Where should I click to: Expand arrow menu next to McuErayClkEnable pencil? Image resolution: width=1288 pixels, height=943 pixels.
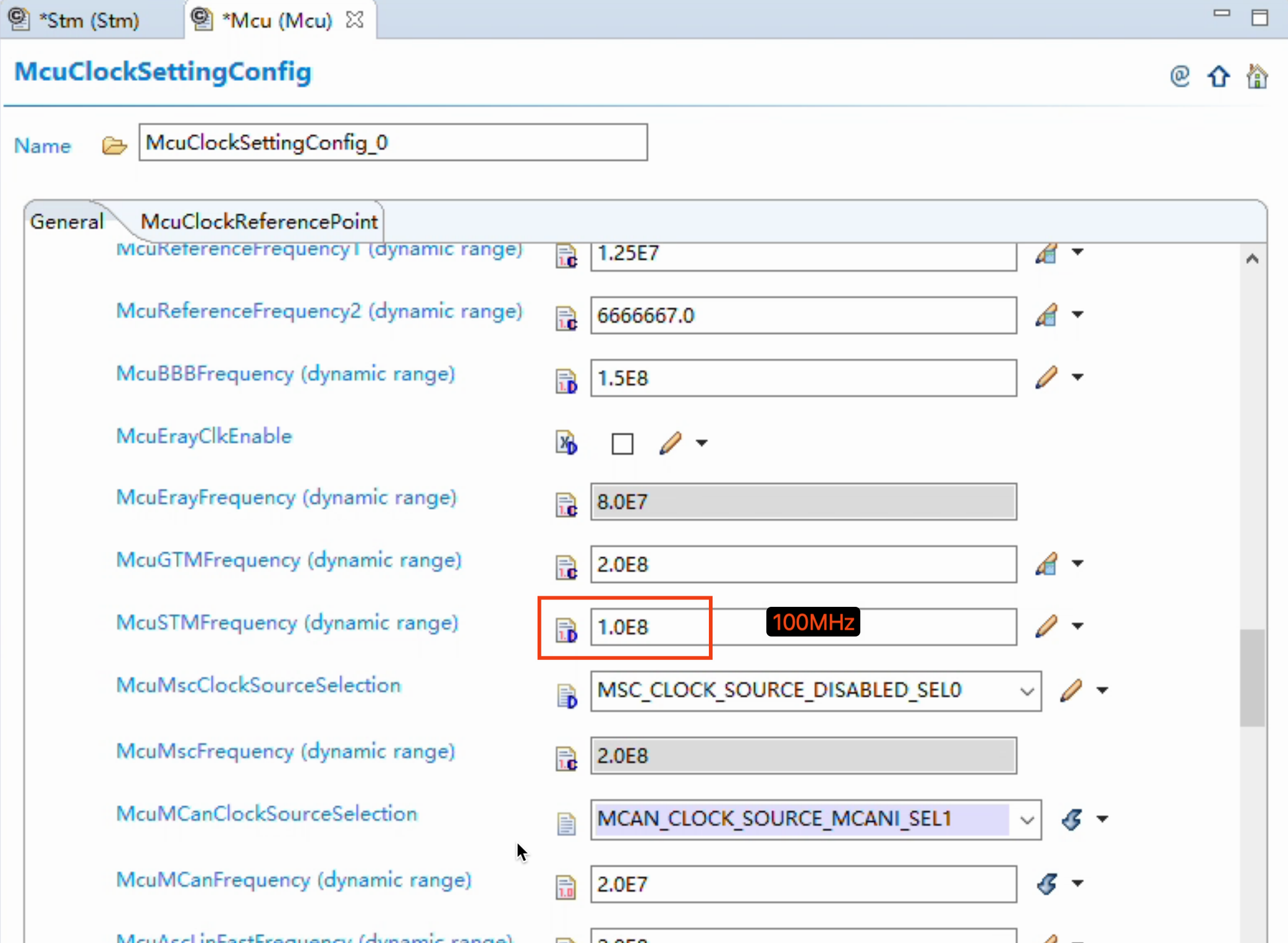tap(701, 443)
